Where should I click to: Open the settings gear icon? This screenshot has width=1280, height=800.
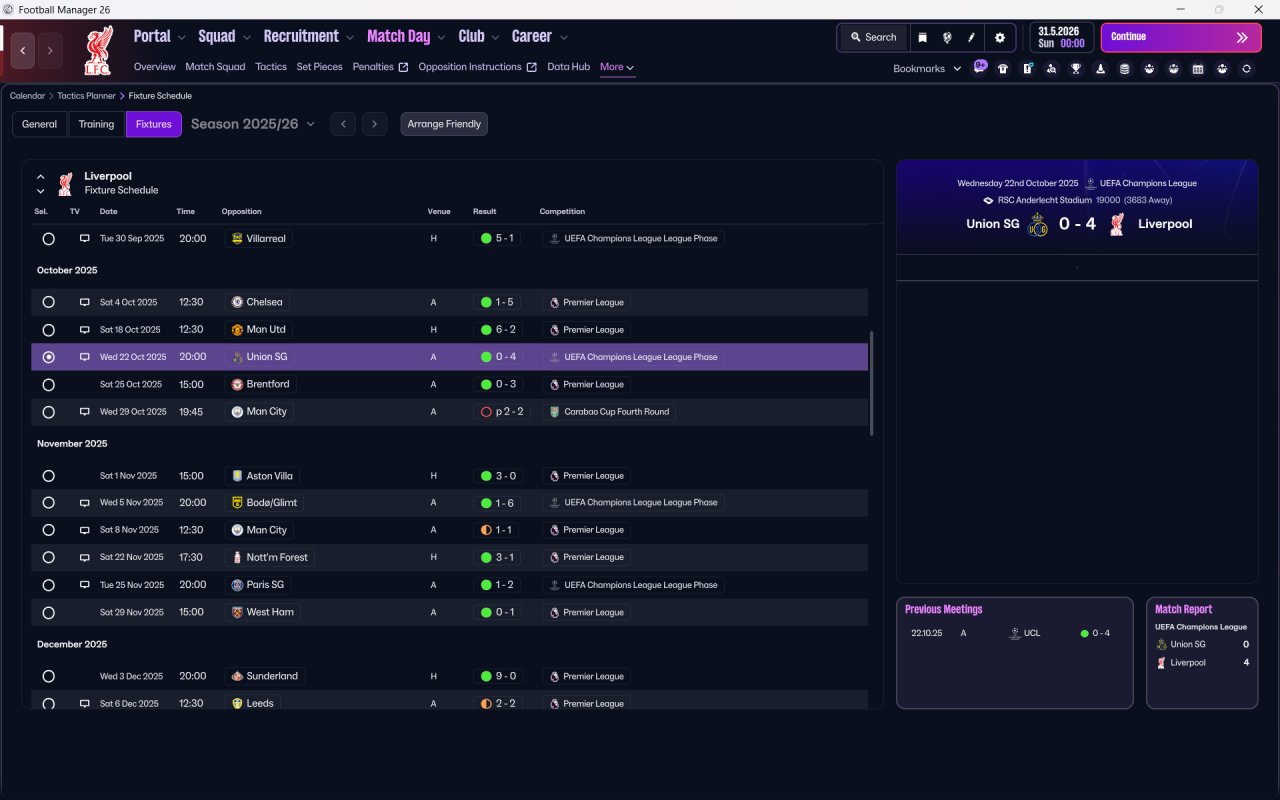(x=999, y=37)
